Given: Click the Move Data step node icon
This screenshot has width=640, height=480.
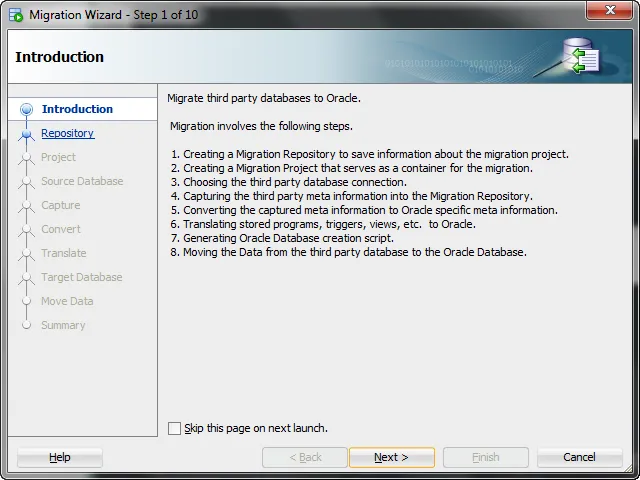Looking at the screenshot, I should [27, 301].
